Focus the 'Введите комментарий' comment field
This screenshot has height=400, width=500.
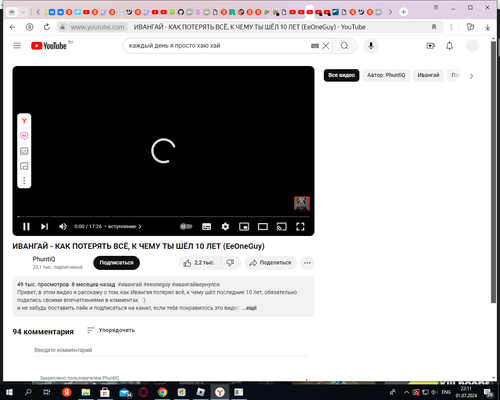coord(171,350)
